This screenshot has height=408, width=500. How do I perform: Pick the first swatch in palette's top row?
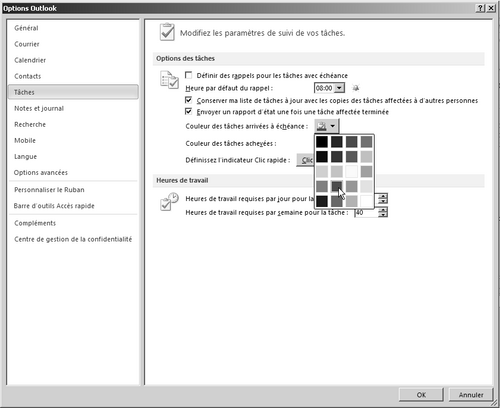tap(322, 142)
